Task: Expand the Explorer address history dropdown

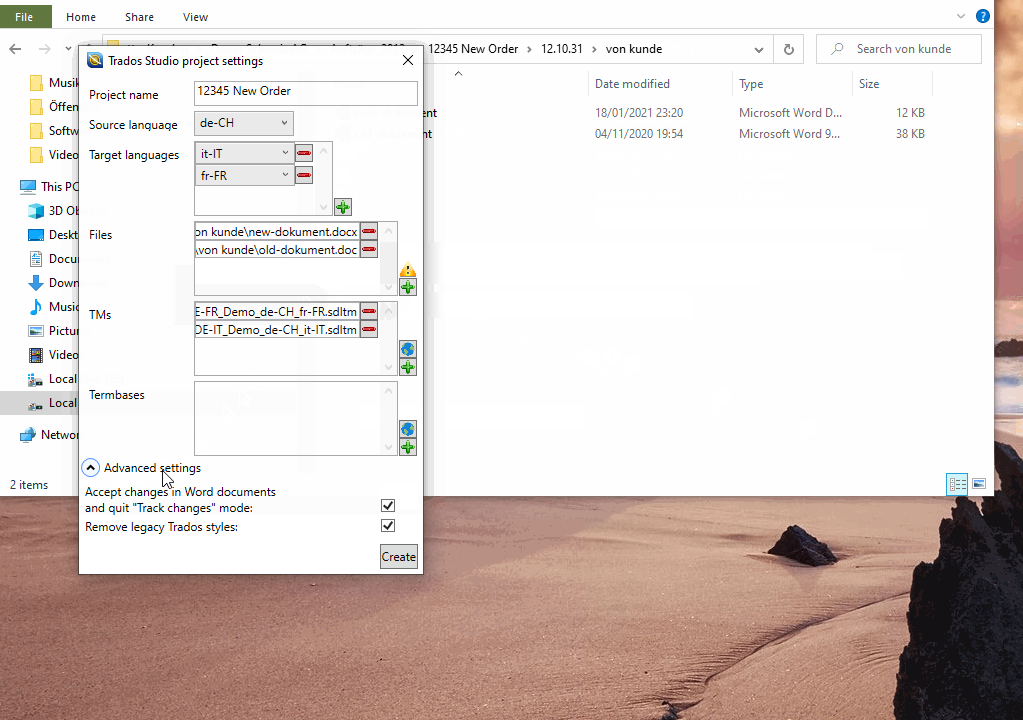Action: [x=759, y=50]
